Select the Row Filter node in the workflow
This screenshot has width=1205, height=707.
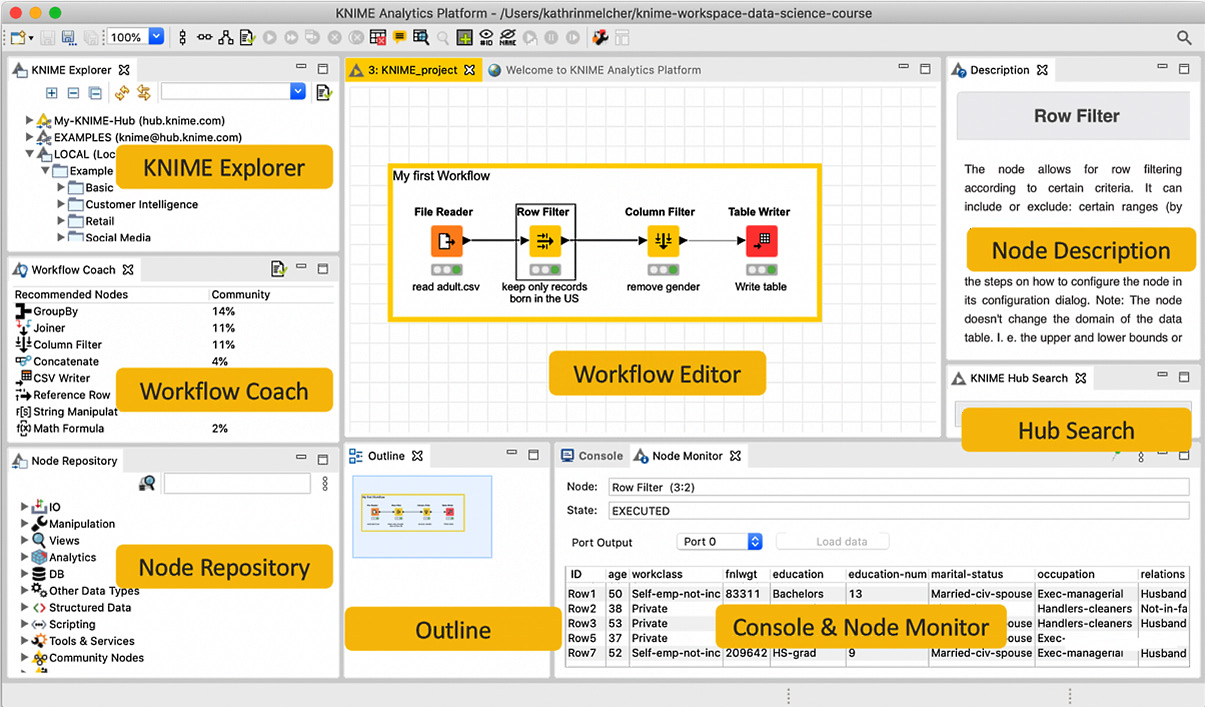[545, 240]
